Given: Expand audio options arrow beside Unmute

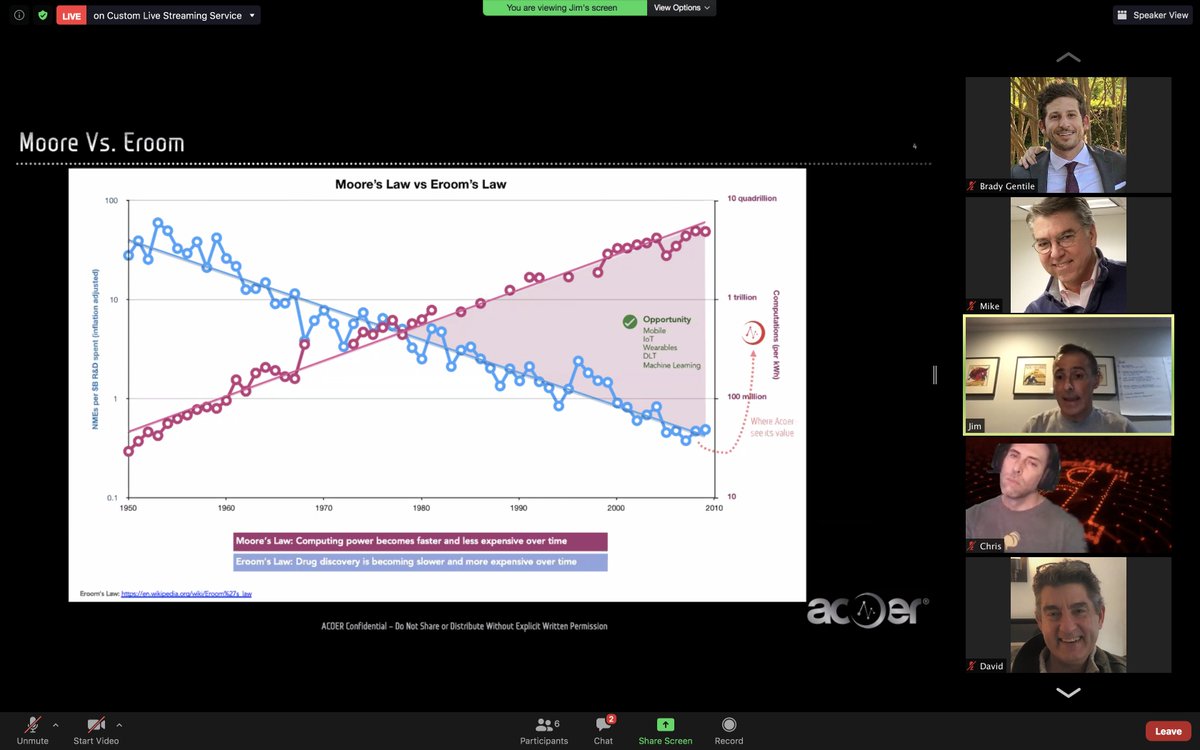Looking at the screenshot, I should coord(55,725).
